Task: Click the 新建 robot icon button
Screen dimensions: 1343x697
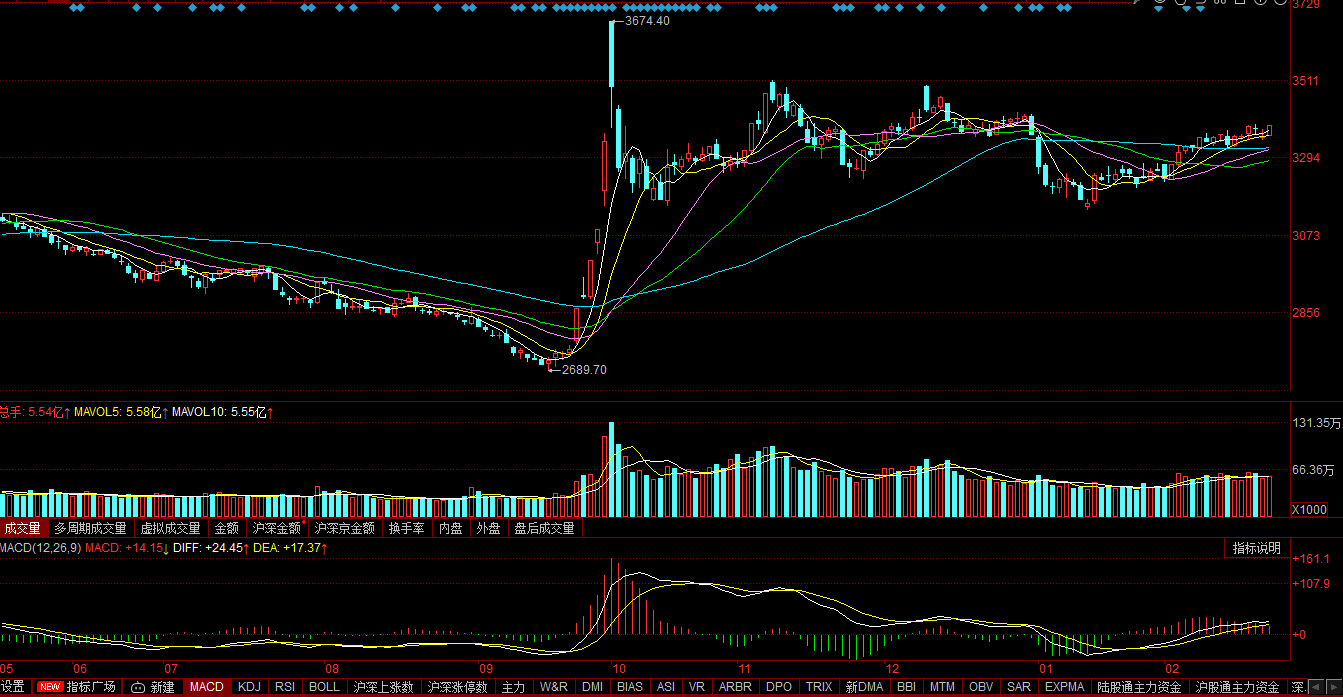Action: (153, 687)
